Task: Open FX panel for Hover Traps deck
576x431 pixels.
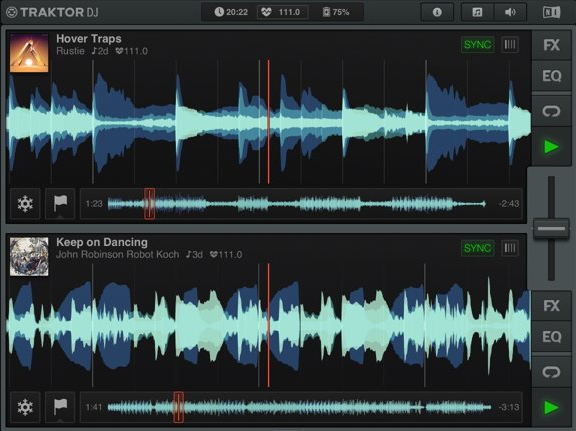Action: 551,45
